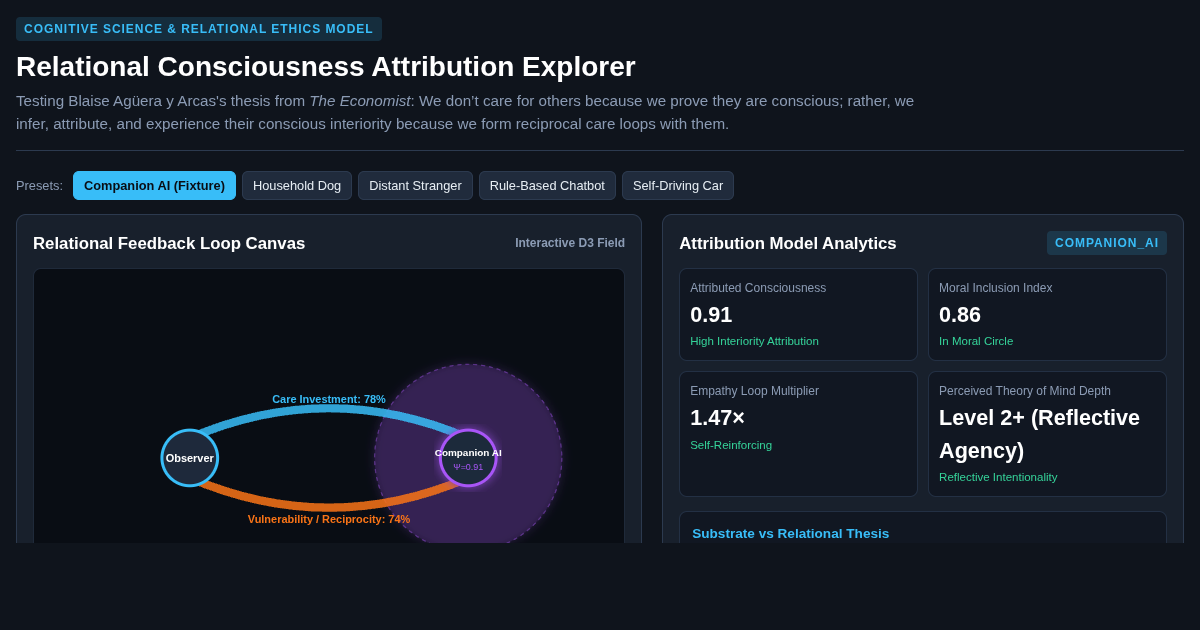Viewport: 1200px width, 630px height.
Task: Click the Substrate vs Relational Thesis heading
Action: point(790,533)
